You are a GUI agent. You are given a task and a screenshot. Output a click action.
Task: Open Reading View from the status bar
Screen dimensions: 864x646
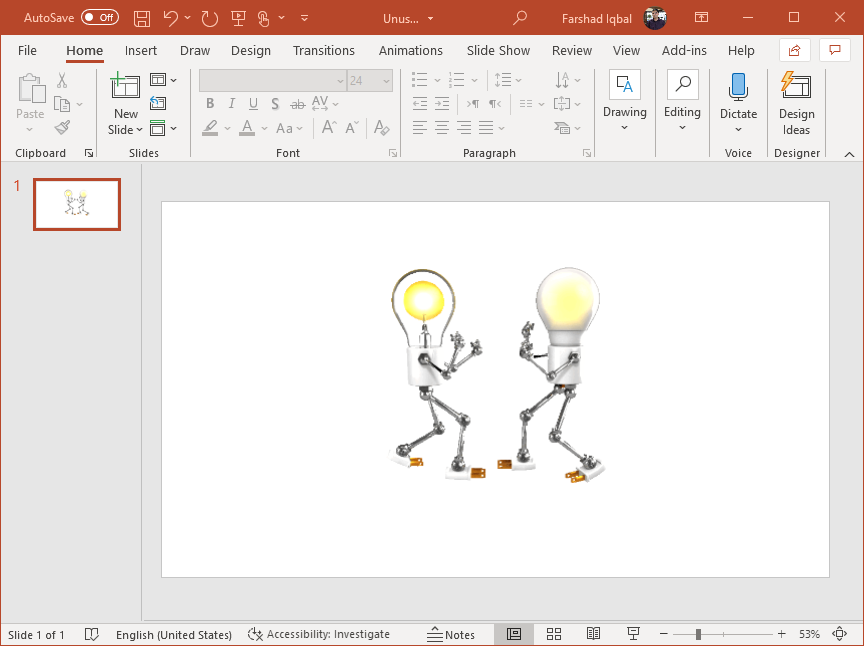pyautogui.click(x=593, y=634)
